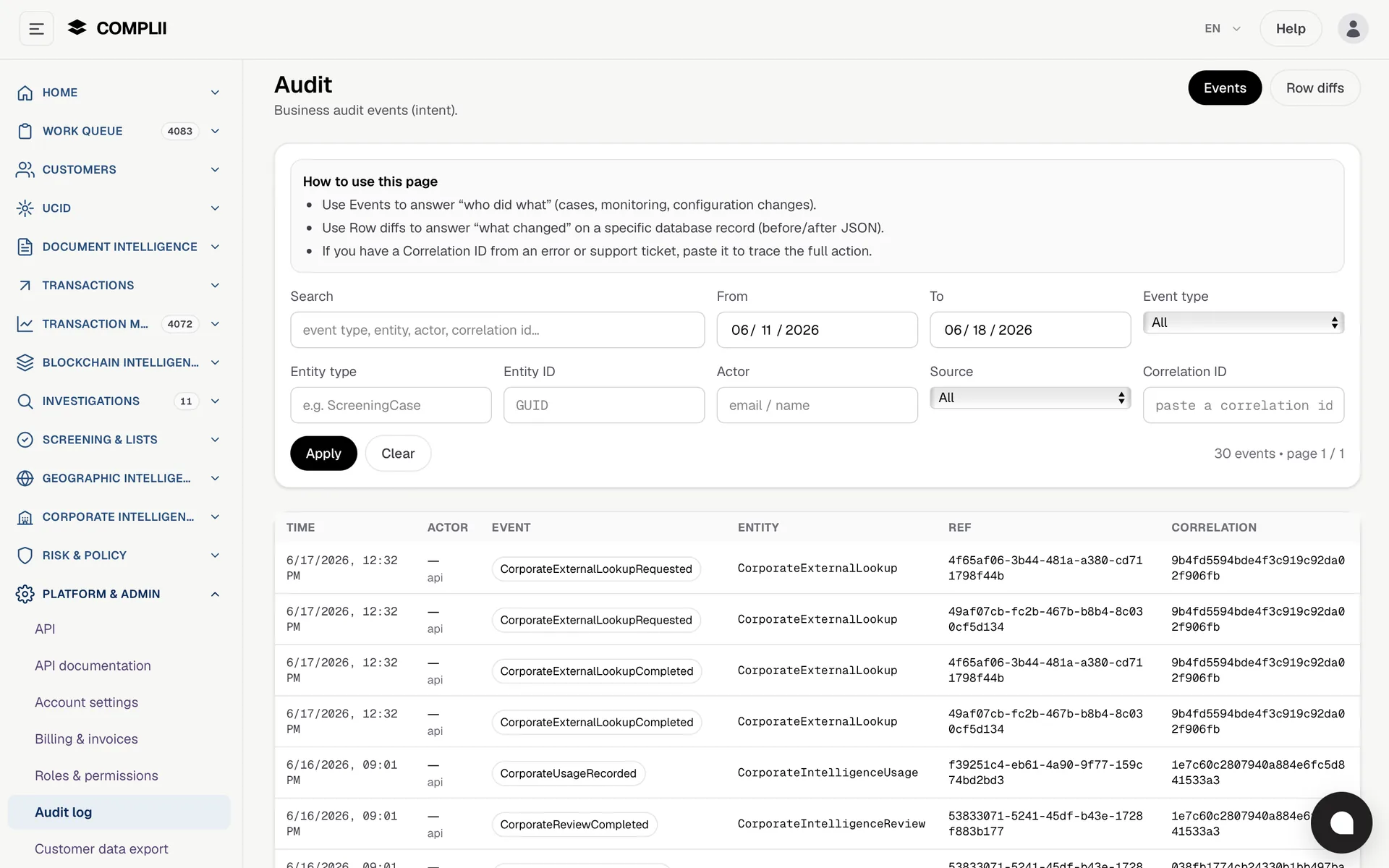Click the Home house icon
The height and width of the screenshot is (868, 1389).
pyautogui.click(x=25, y=93)
